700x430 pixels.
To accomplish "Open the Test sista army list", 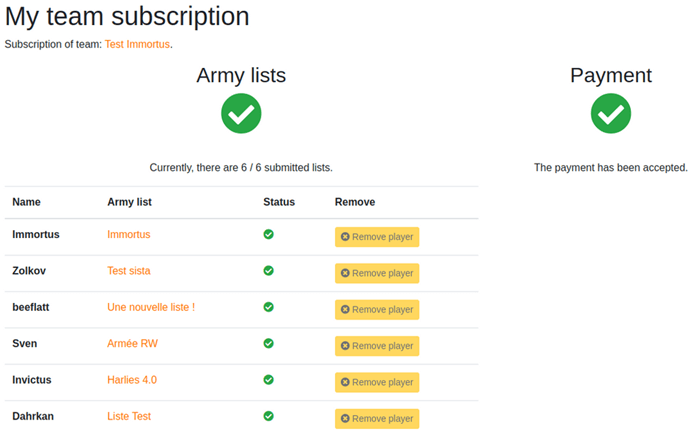I will pos(129,271).
